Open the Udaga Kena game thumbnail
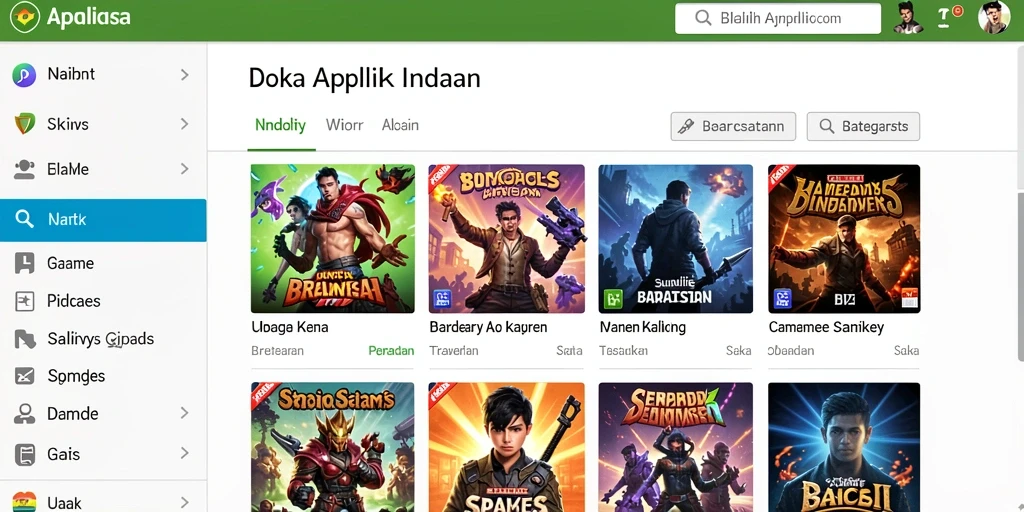This screenshot has height=512, width=1024. click(x=332, y=239)
